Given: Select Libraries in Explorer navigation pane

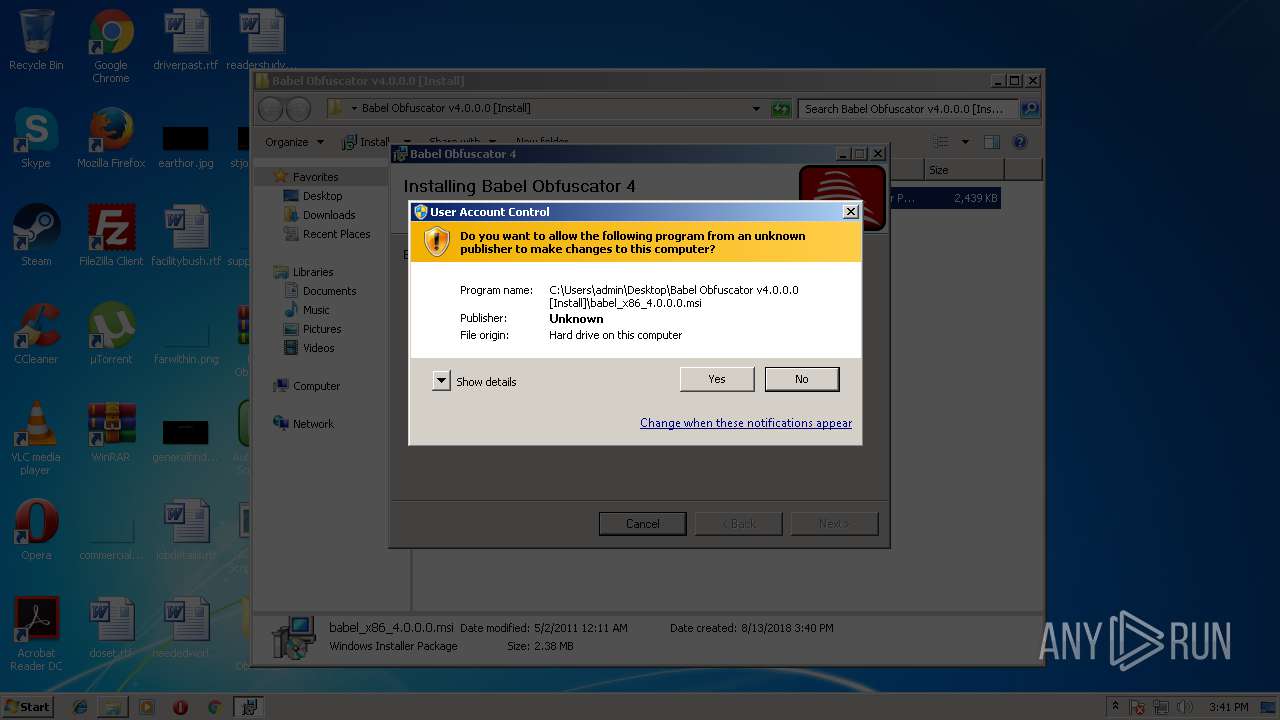Looking at the screenshot, I should 312,272.
